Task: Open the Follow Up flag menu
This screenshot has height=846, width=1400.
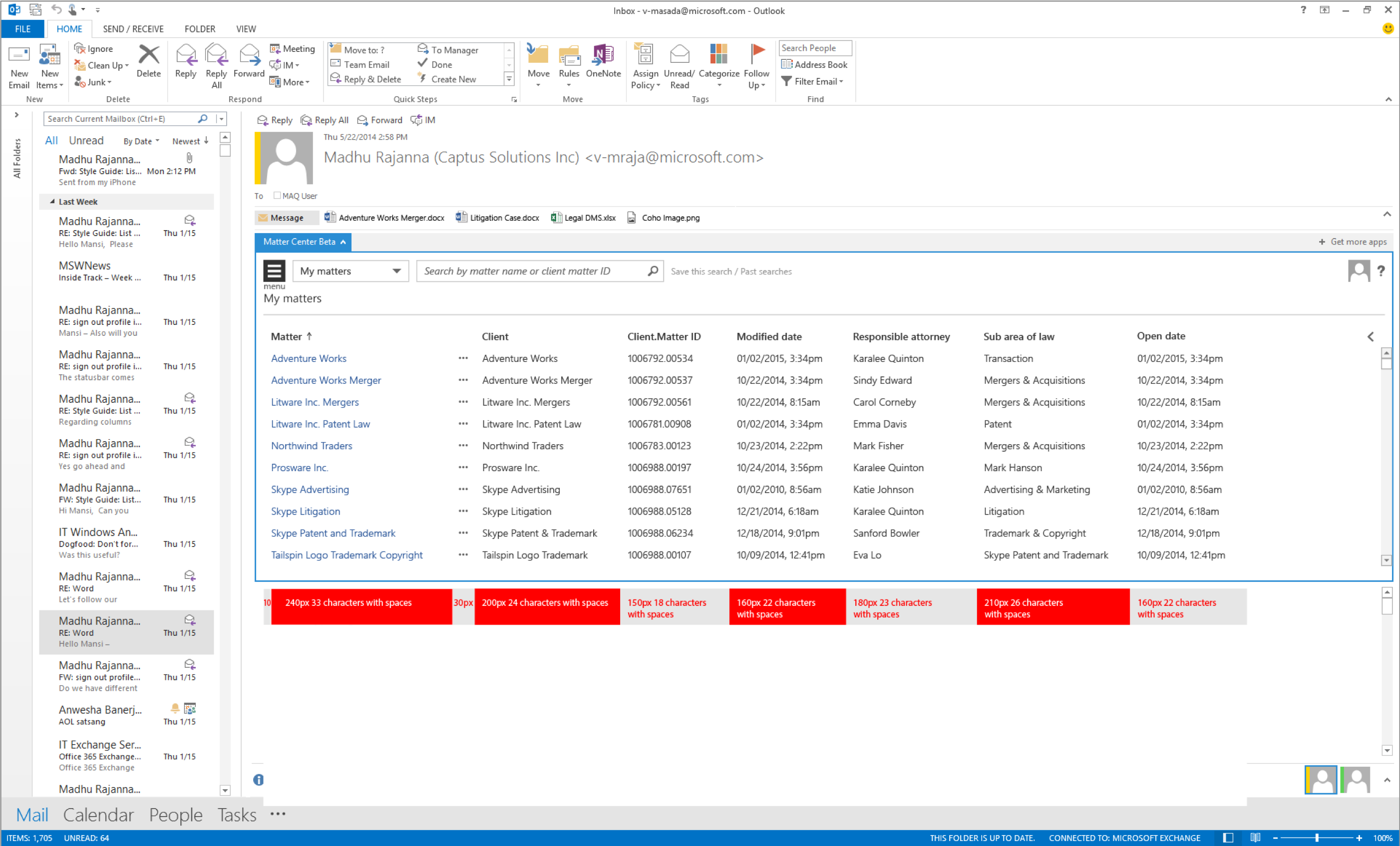Action: 757,66
